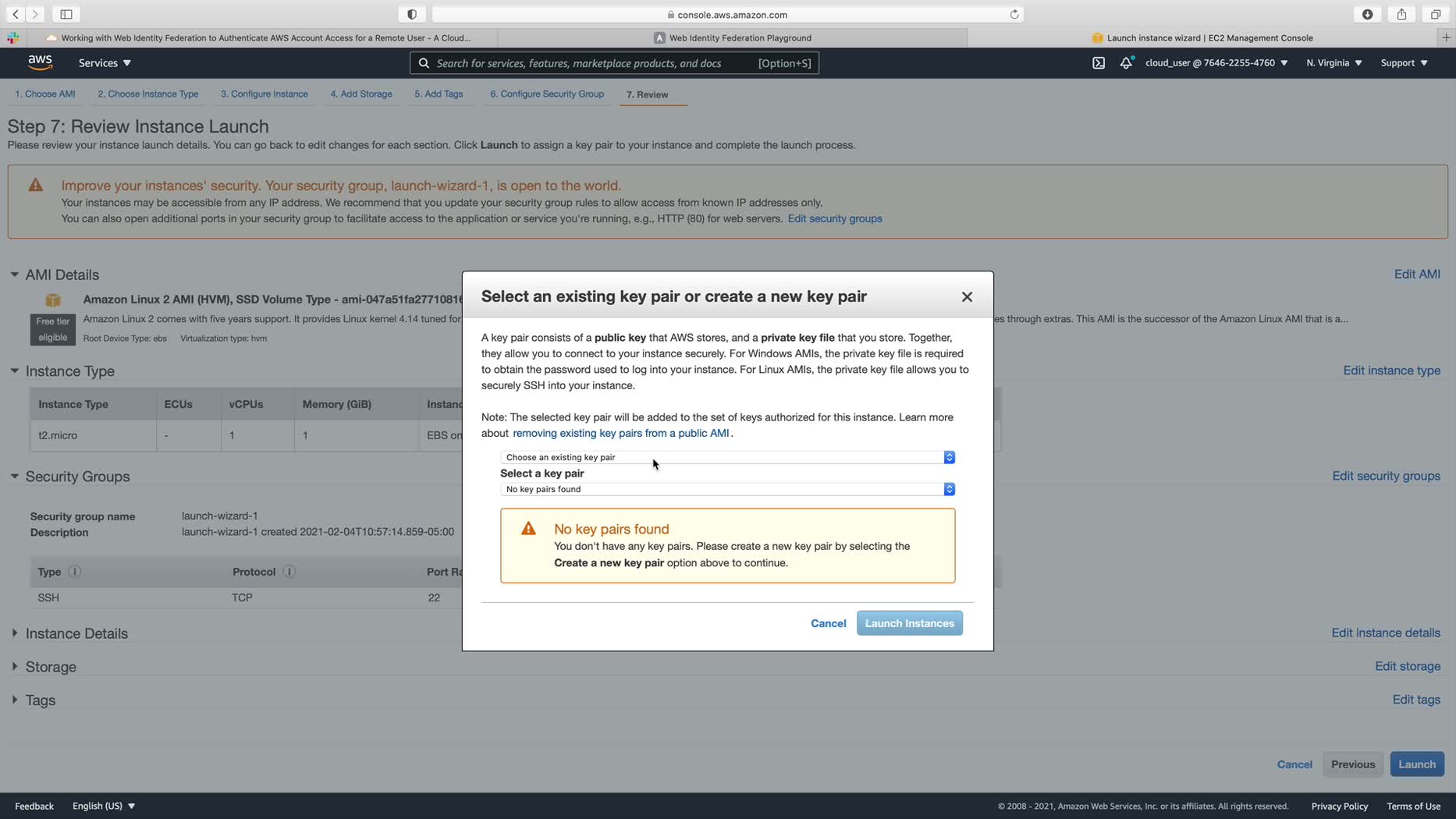Open Safari downloads icon
This screenshot has width=1456, height=819.
[x=1368, y=14]
